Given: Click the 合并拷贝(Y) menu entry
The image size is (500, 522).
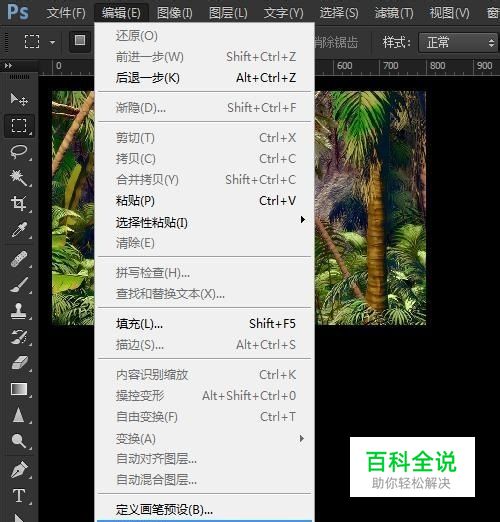Looking at the screenshot, I should pos(205,180).
